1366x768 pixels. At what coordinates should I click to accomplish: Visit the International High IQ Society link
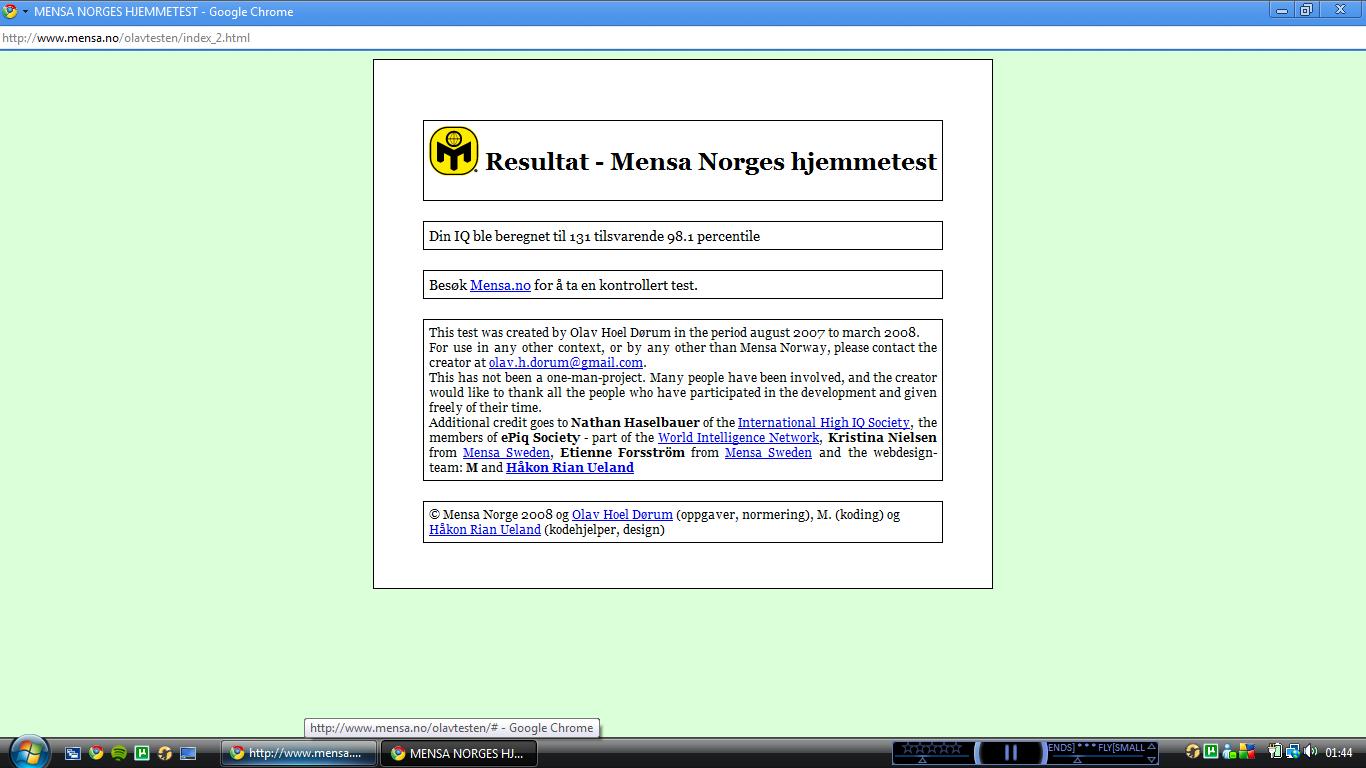click(824, 423)
